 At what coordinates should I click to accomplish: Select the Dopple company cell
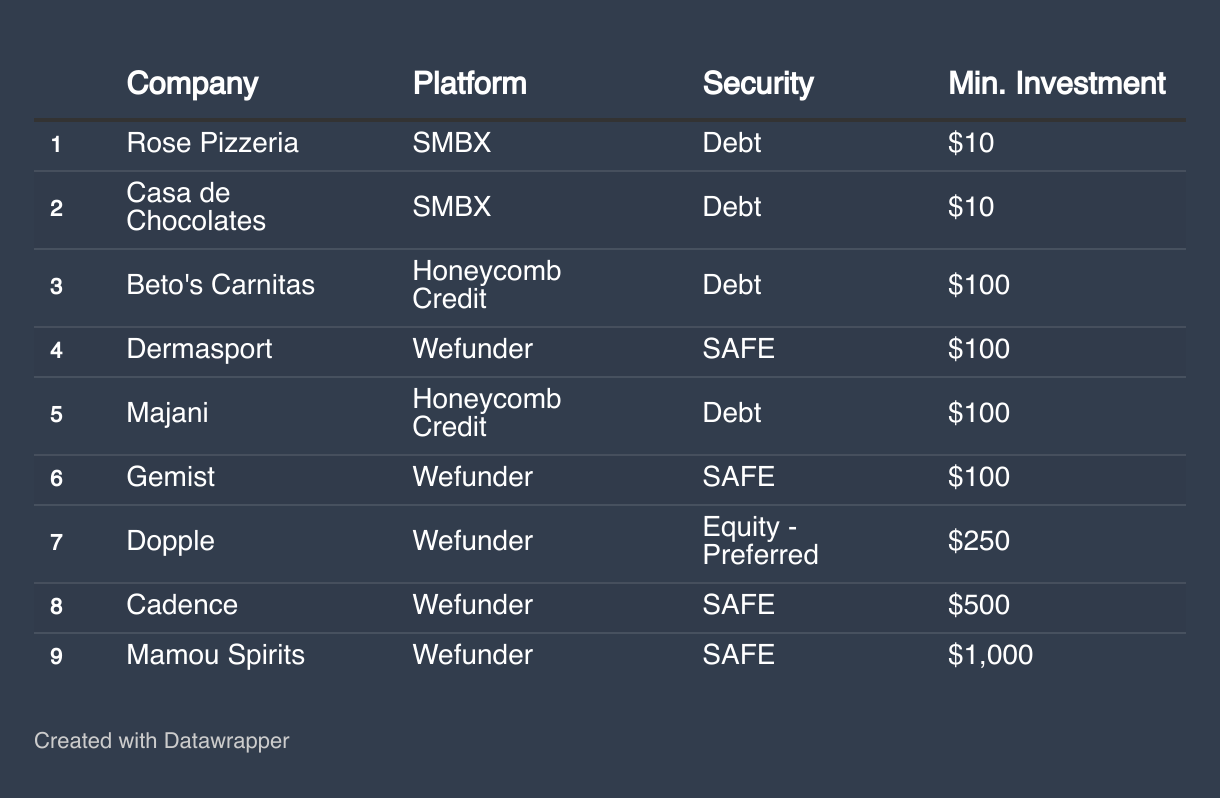[170, 541]
